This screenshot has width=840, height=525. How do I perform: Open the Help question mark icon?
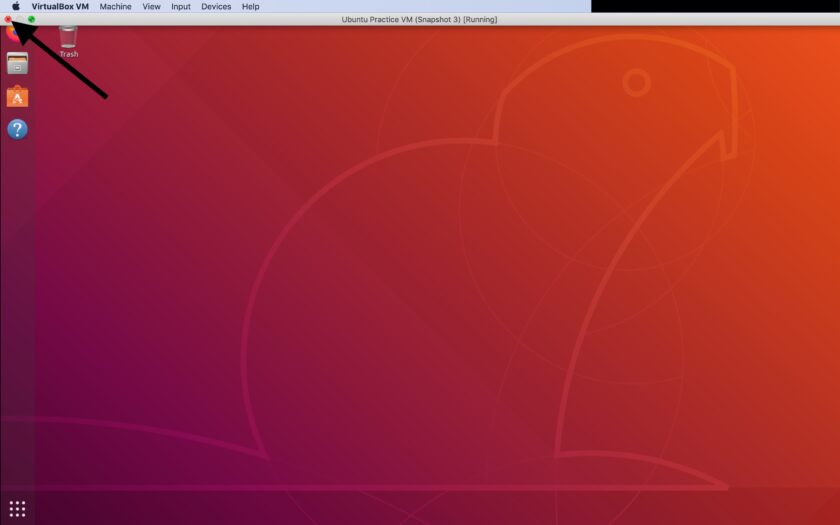[17, 129]
